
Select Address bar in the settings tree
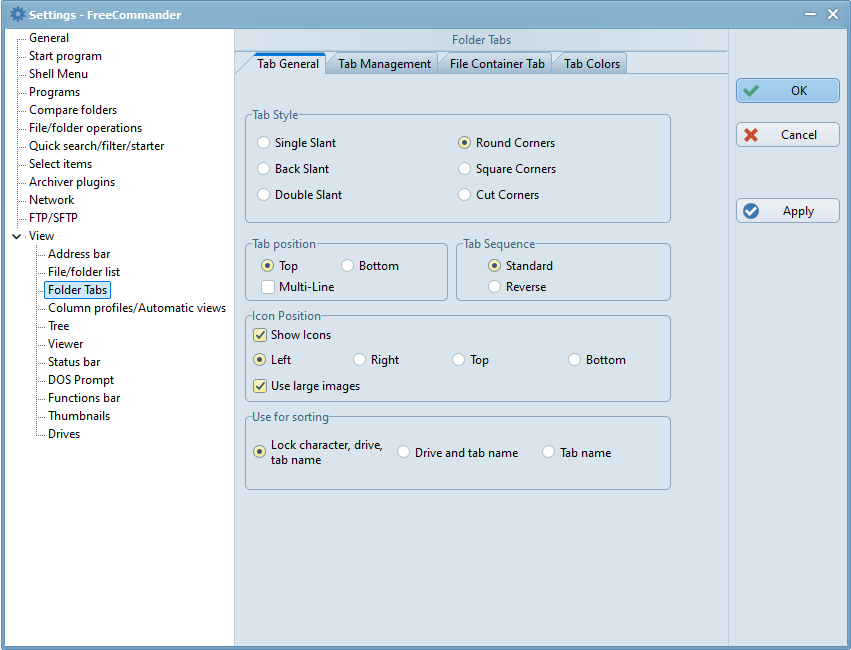pos(79,254)
